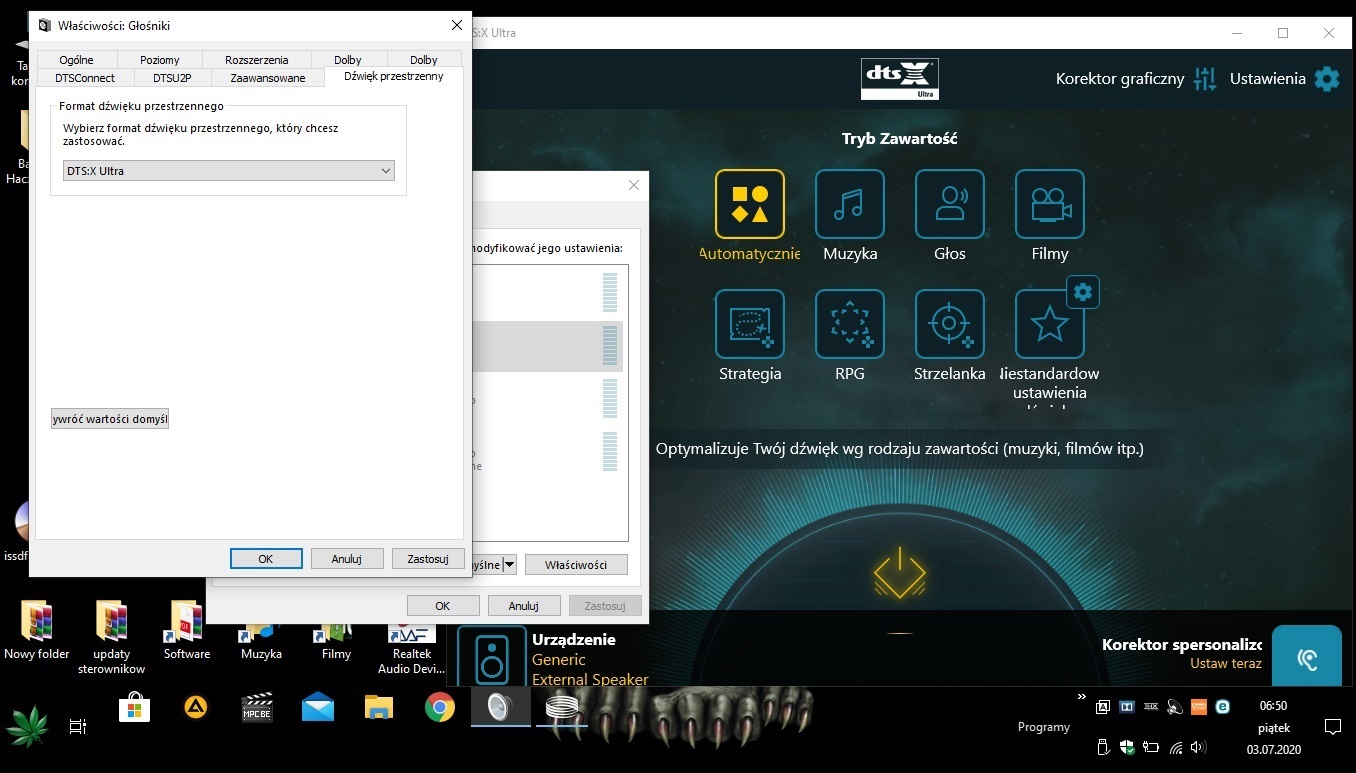Switch to the DTSConnect tab

coord(84,77)
